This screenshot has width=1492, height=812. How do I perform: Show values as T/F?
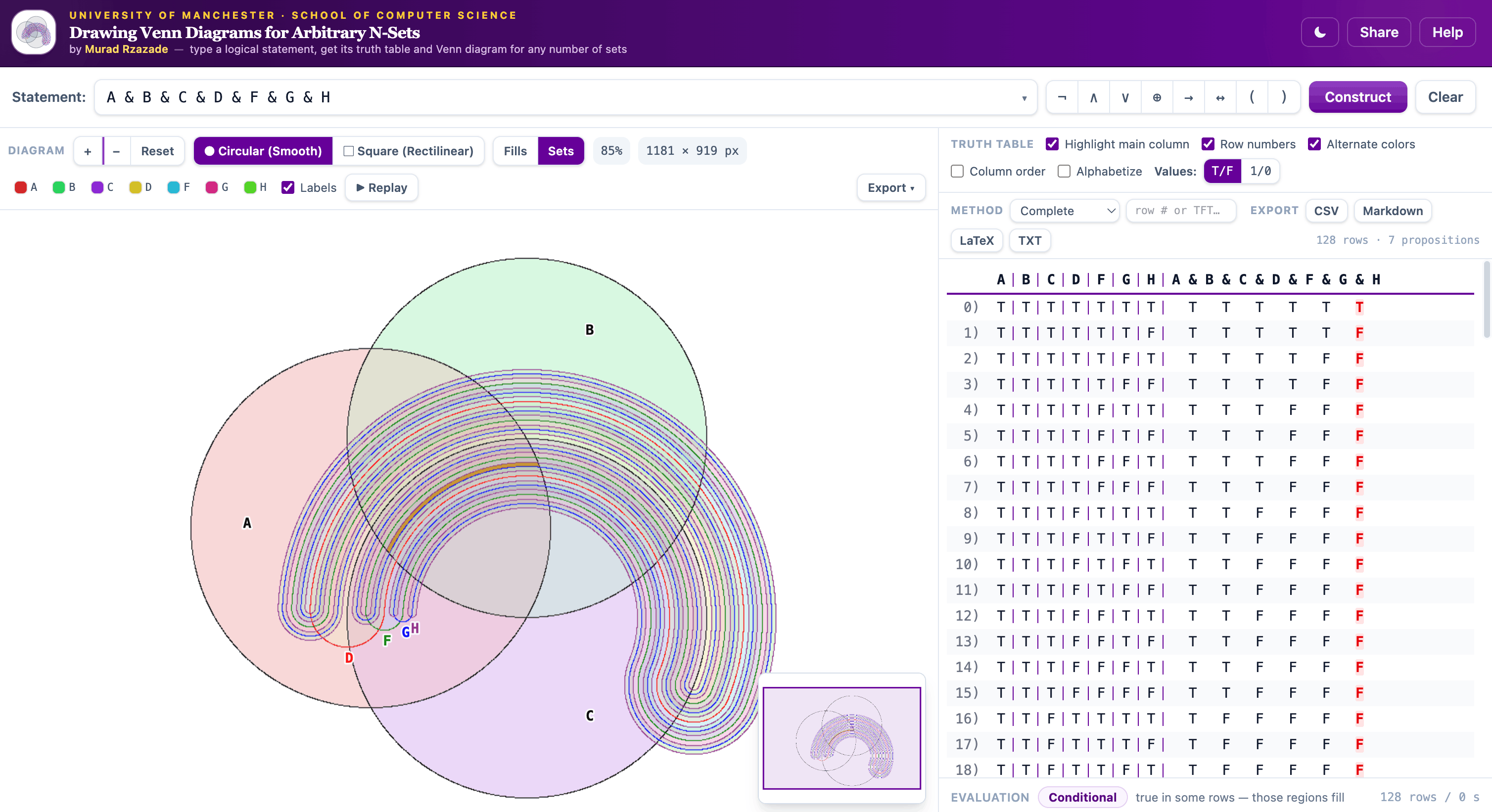(x=1222, y=172)
